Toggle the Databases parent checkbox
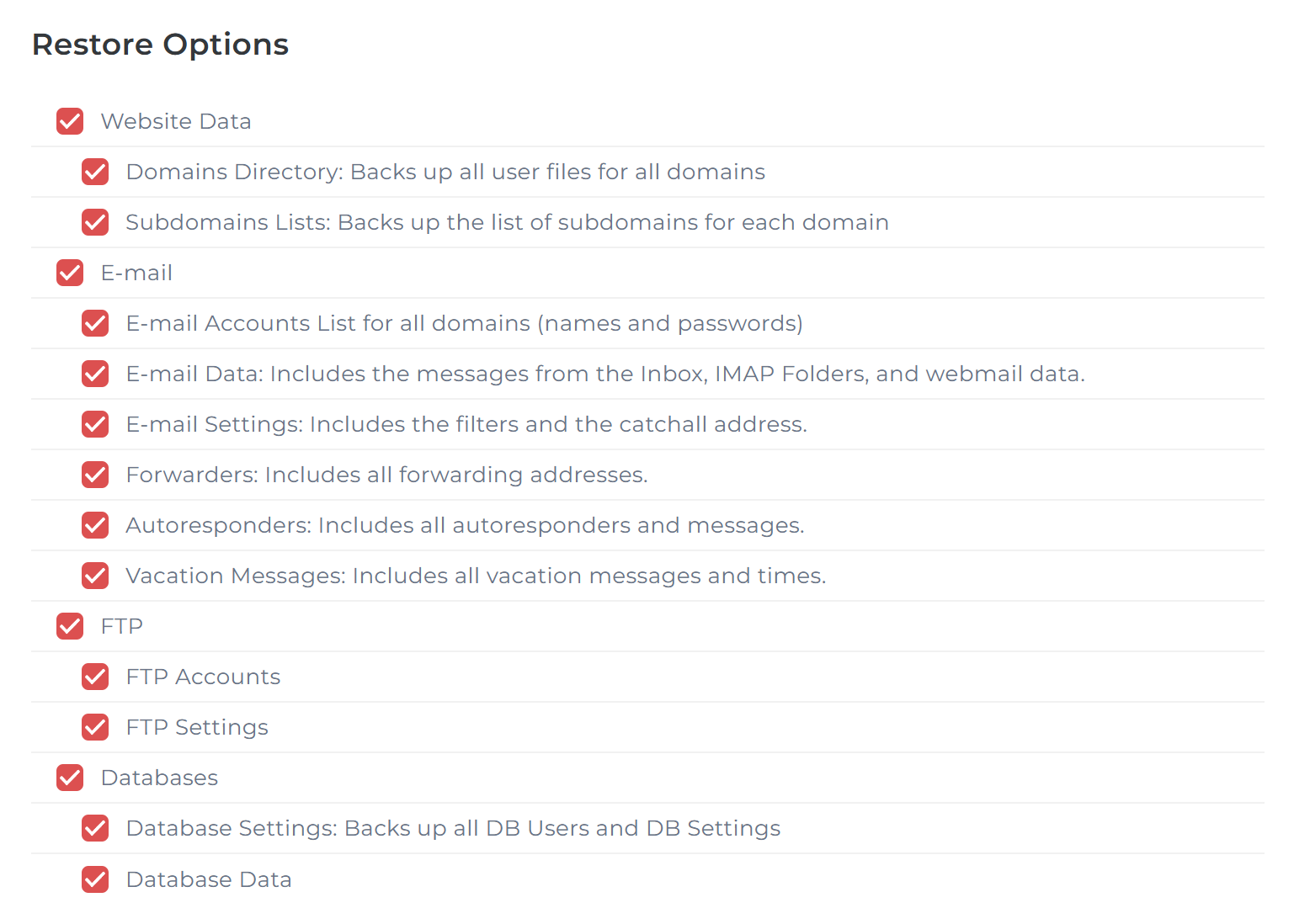 (70, 778)
